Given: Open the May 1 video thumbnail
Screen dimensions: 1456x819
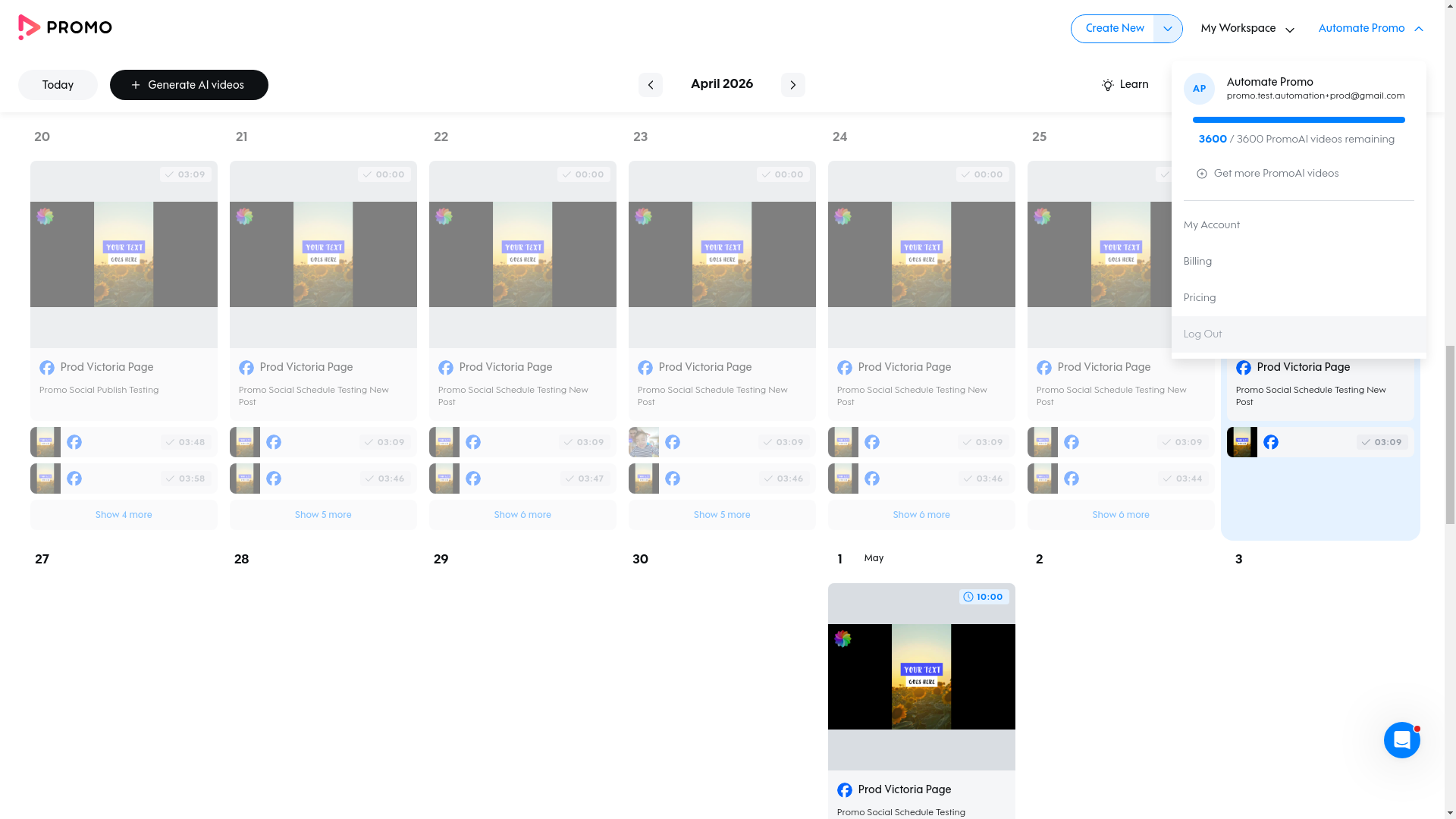Looking at the screenshot, I should pyautogui.click(x=921, y=676).
